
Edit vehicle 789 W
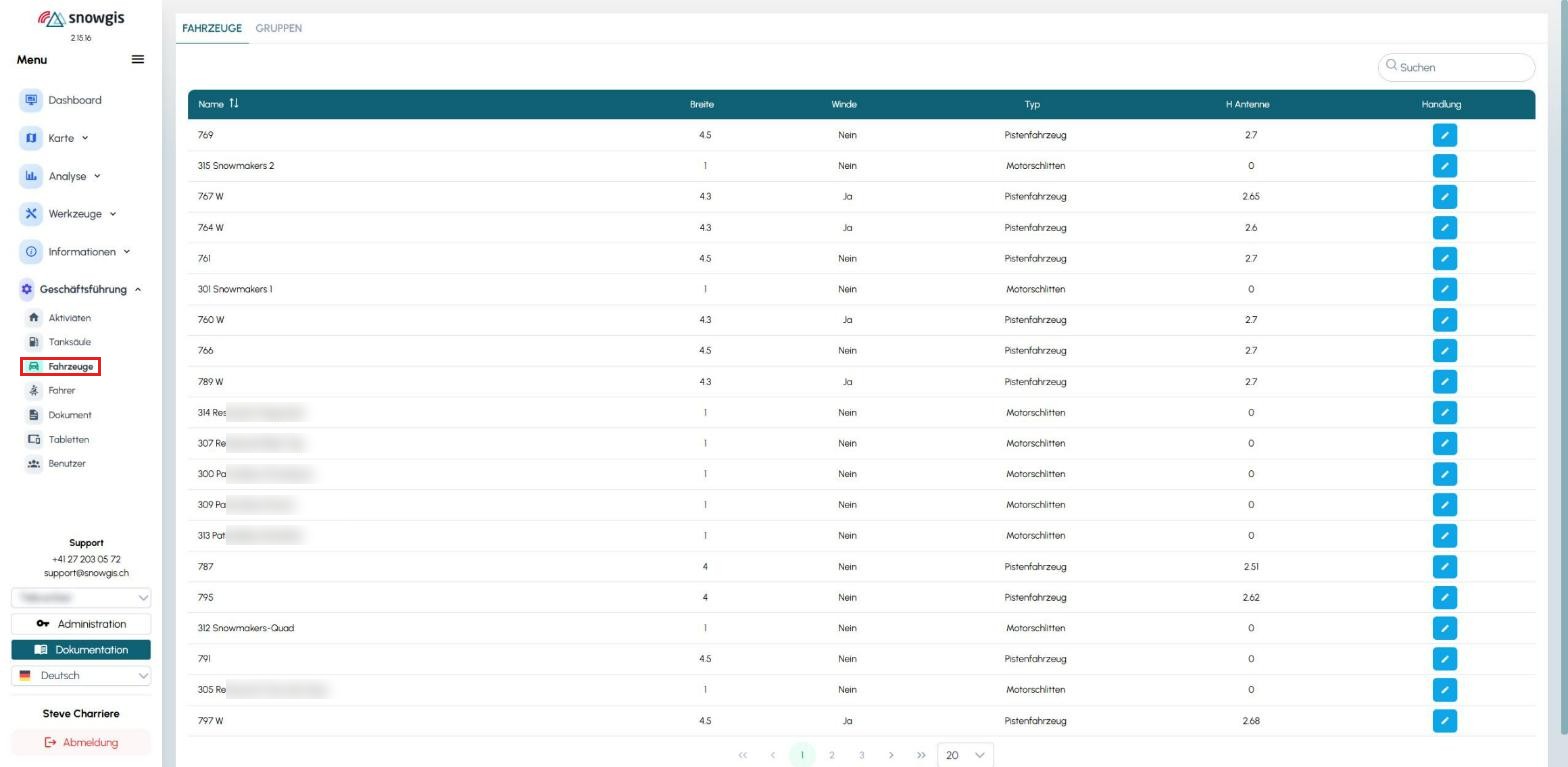coord(1444,382)
